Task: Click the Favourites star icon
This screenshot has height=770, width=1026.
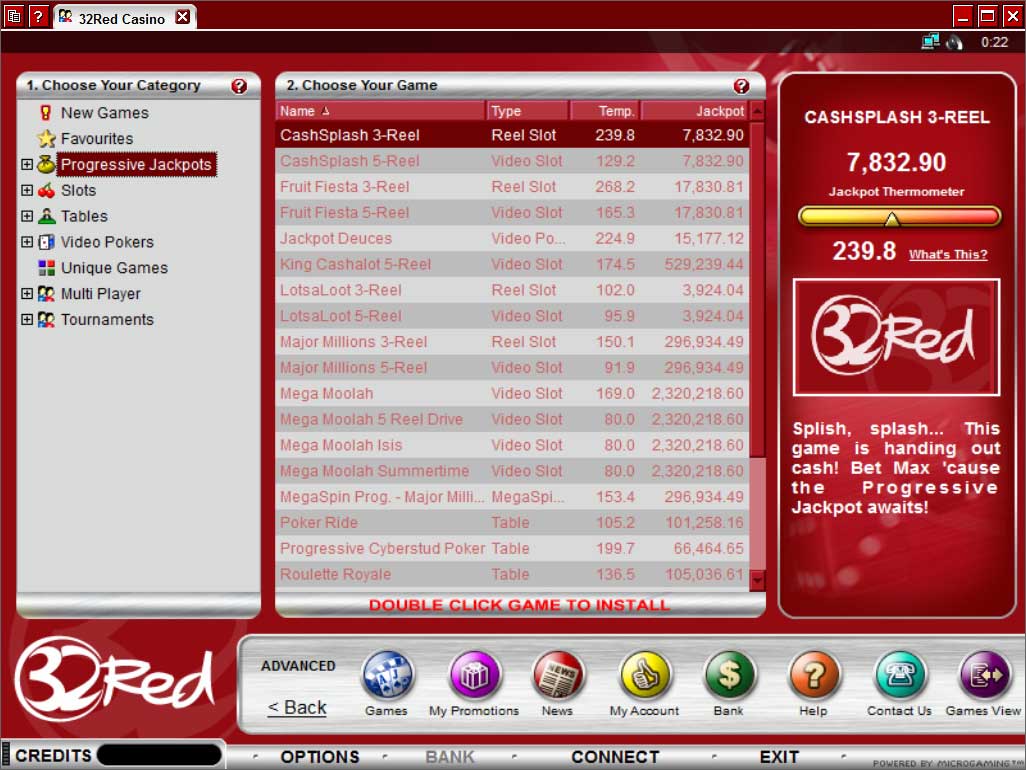Action: 46,138
